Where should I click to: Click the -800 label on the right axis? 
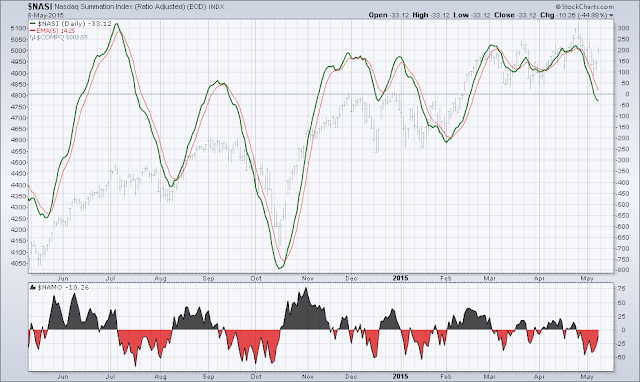[622, 270]
